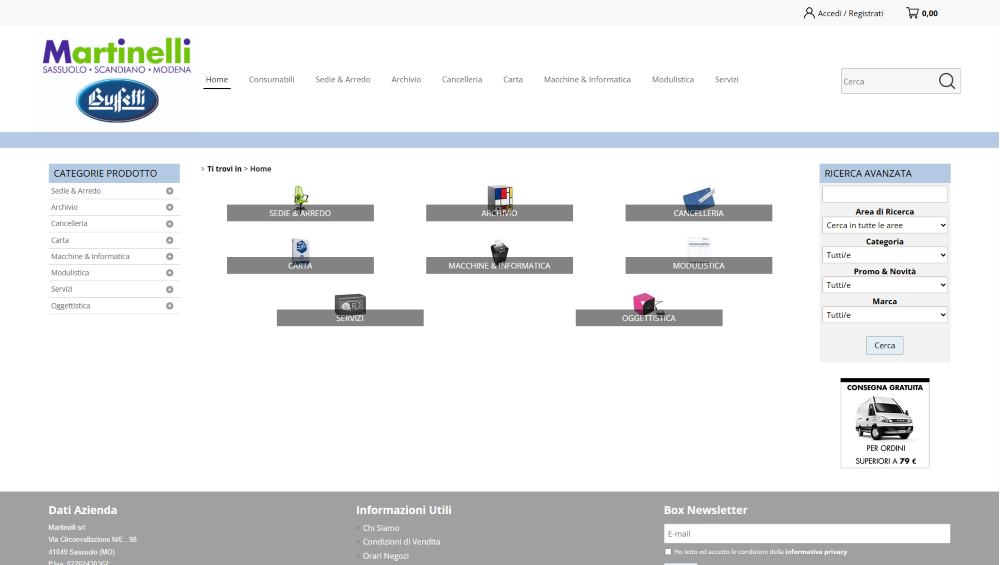Click the newsletter E-mail input field
This screenshot has width=1000, height=565.
806,534
